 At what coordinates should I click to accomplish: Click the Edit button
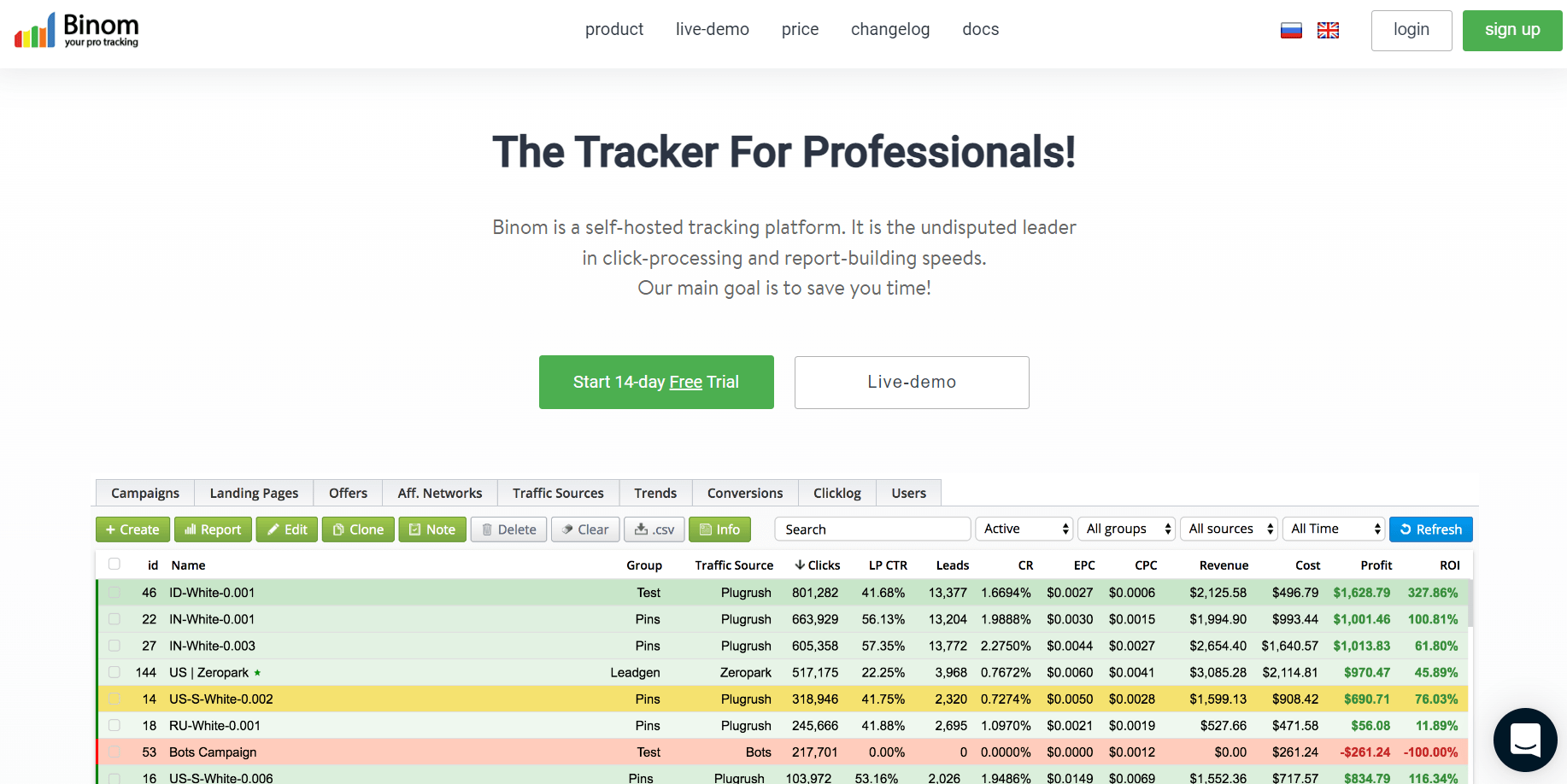(287, 529)
